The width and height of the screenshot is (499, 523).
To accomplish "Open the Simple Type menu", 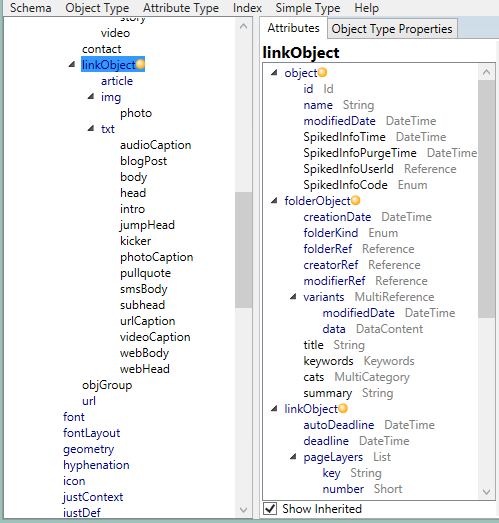I will pyautogui.click(x=308, y=8).
